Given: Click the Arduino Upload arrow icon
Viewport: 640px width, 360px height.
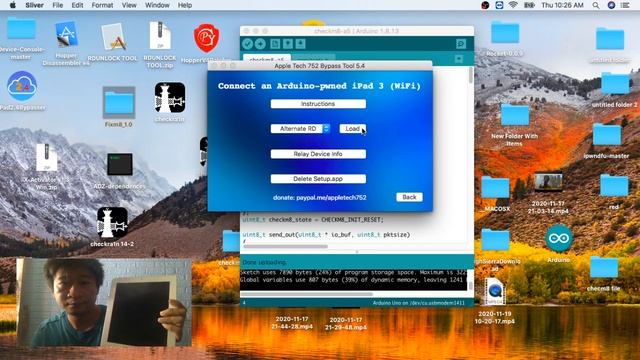Looking at the screenshot, I should (260, 44).
